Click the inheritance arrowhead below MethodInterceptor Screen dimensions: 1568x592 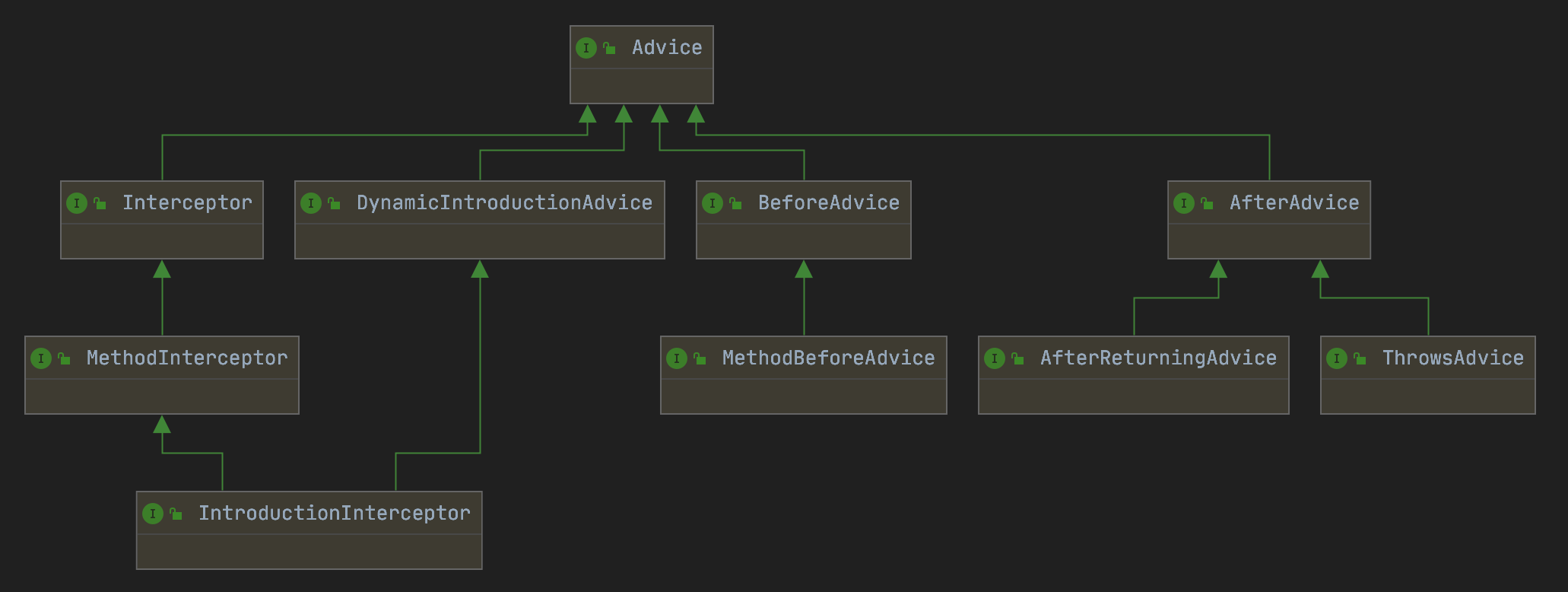pos(162,425)
